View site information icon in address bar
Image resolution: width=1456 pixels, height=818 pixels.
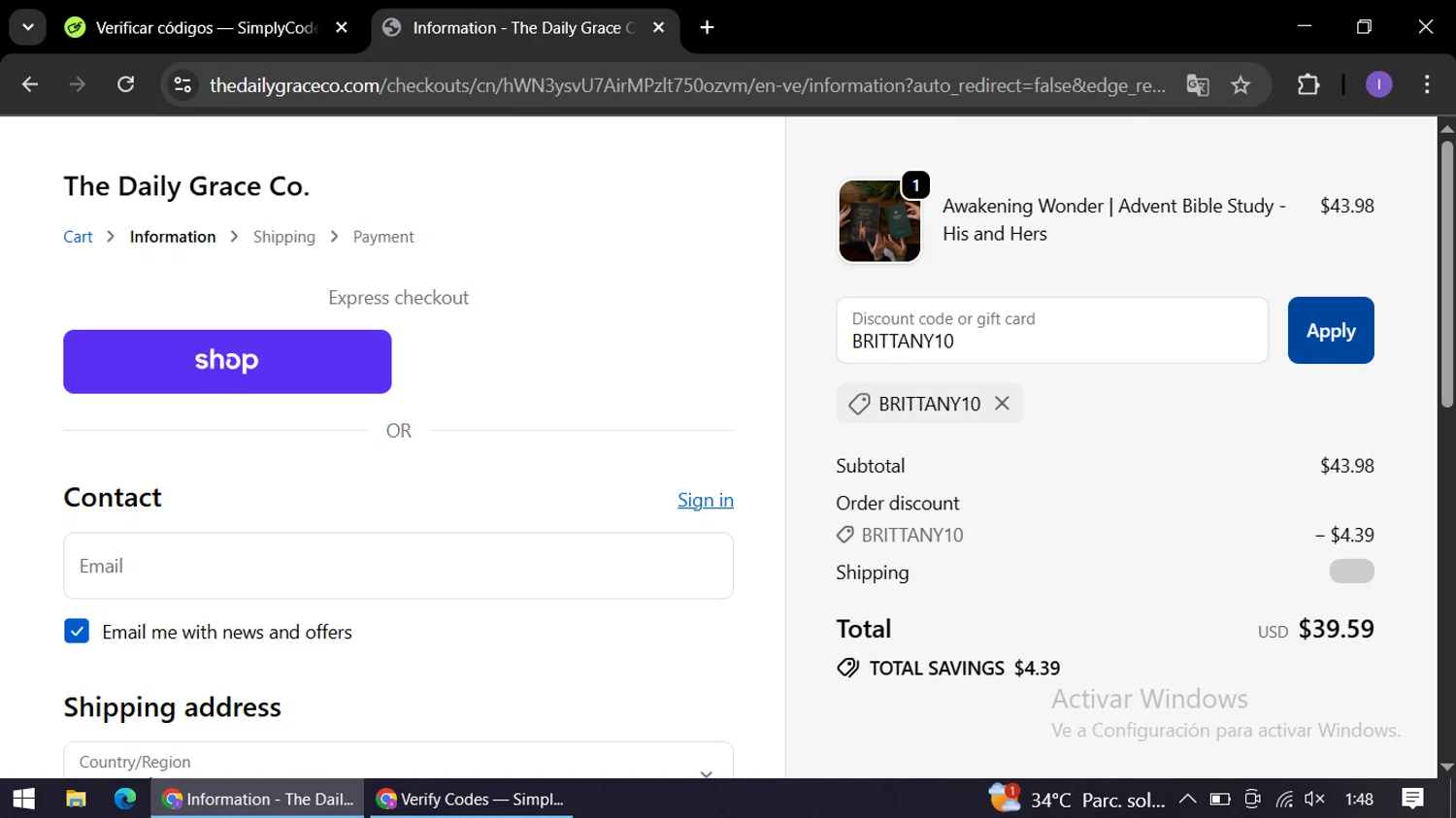click(182, 85)
